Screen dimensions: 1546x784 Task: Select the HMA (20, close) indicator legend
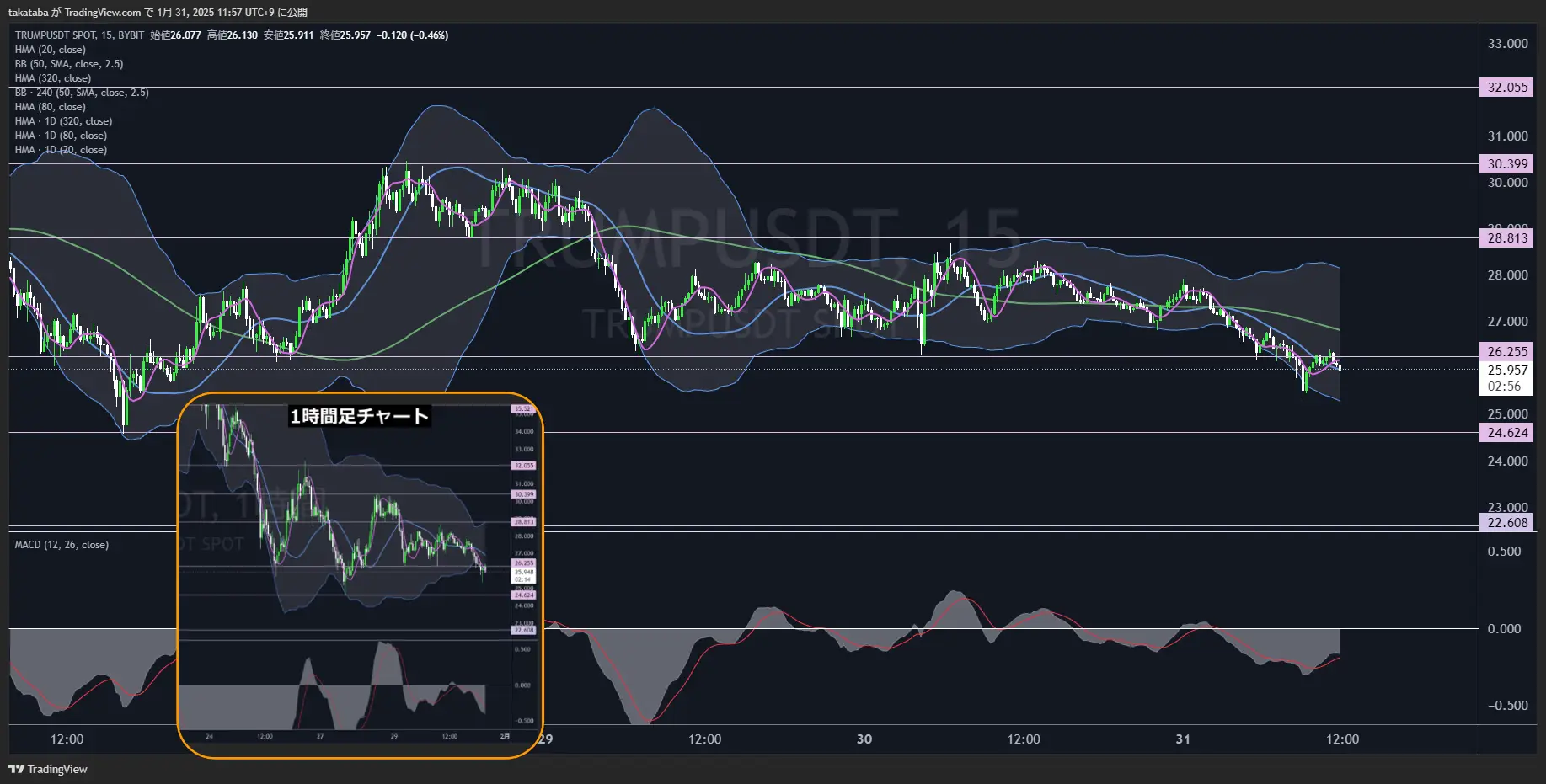(x=50, y=50)
